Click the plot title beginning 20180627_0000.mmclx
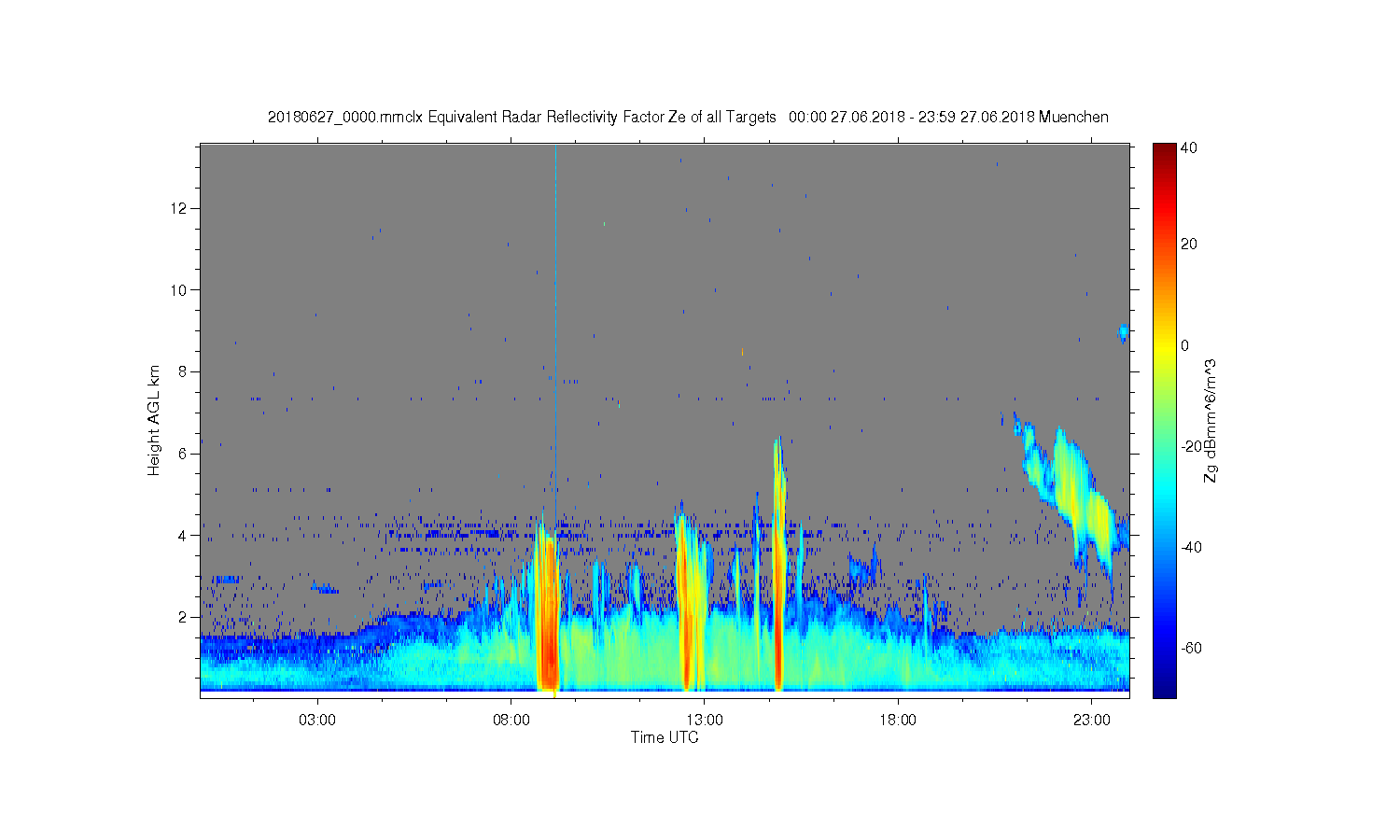The height and width of the screenshot is (840, 1400). pos(688,118)
